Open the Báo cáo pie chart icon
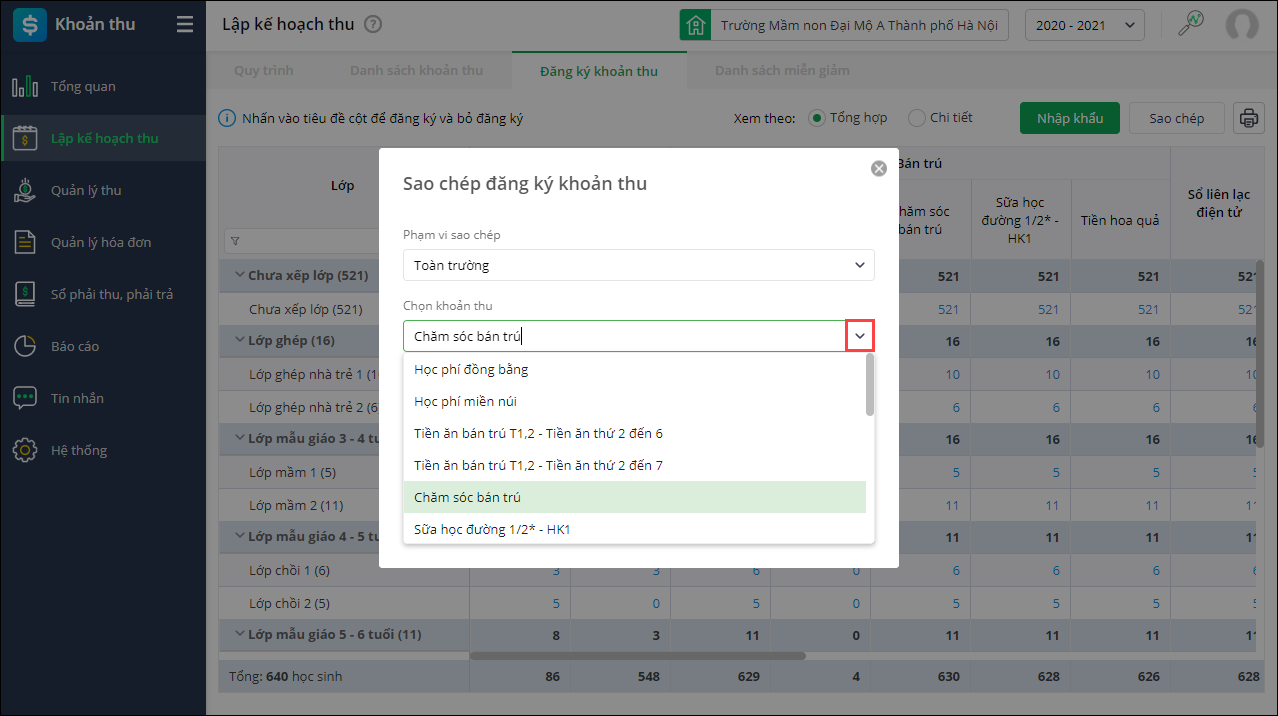 (x=25, y=347)
